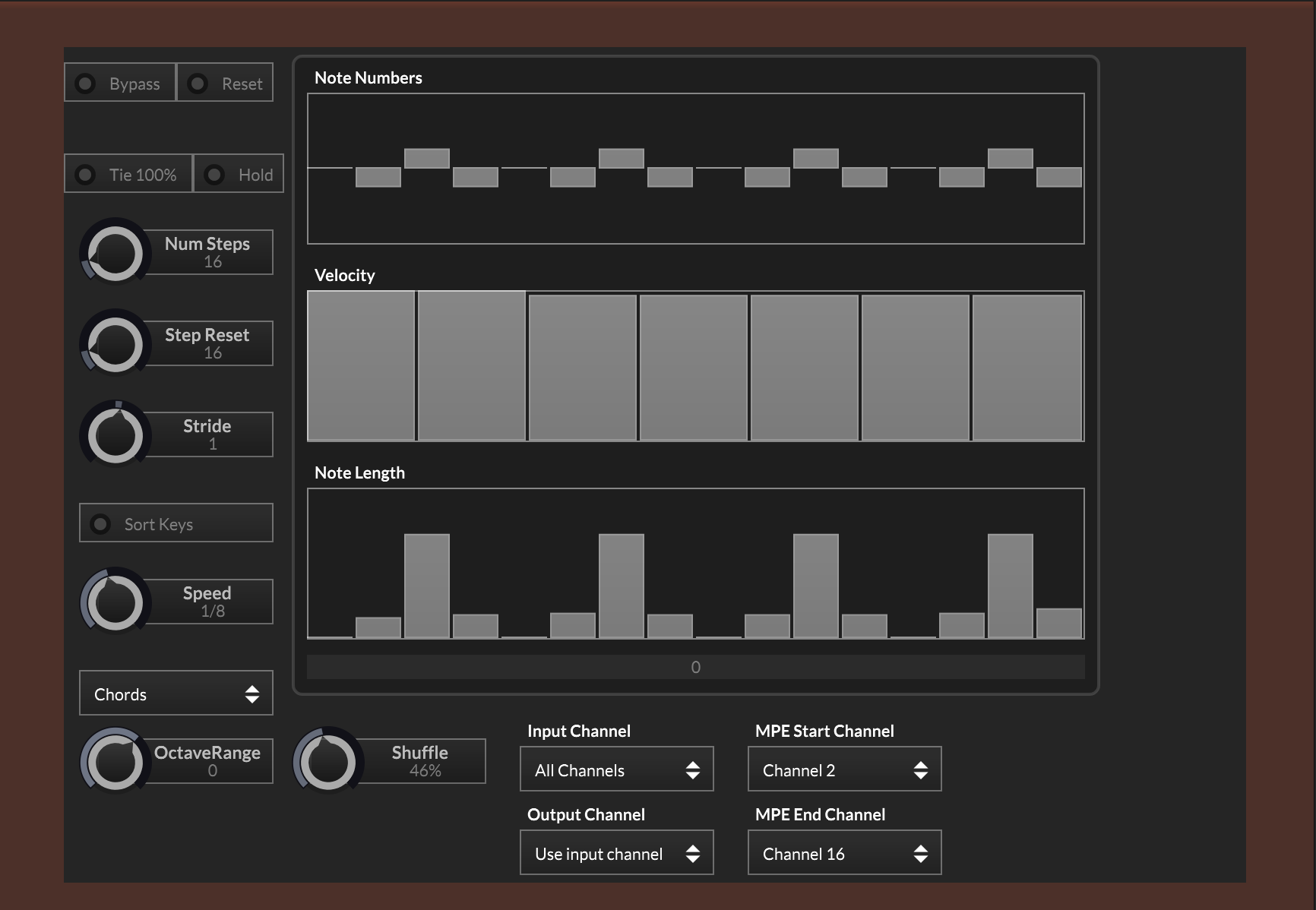Click the Speed value 1/8
This screenshot has height=910, width=1316.
coord(213,611)
